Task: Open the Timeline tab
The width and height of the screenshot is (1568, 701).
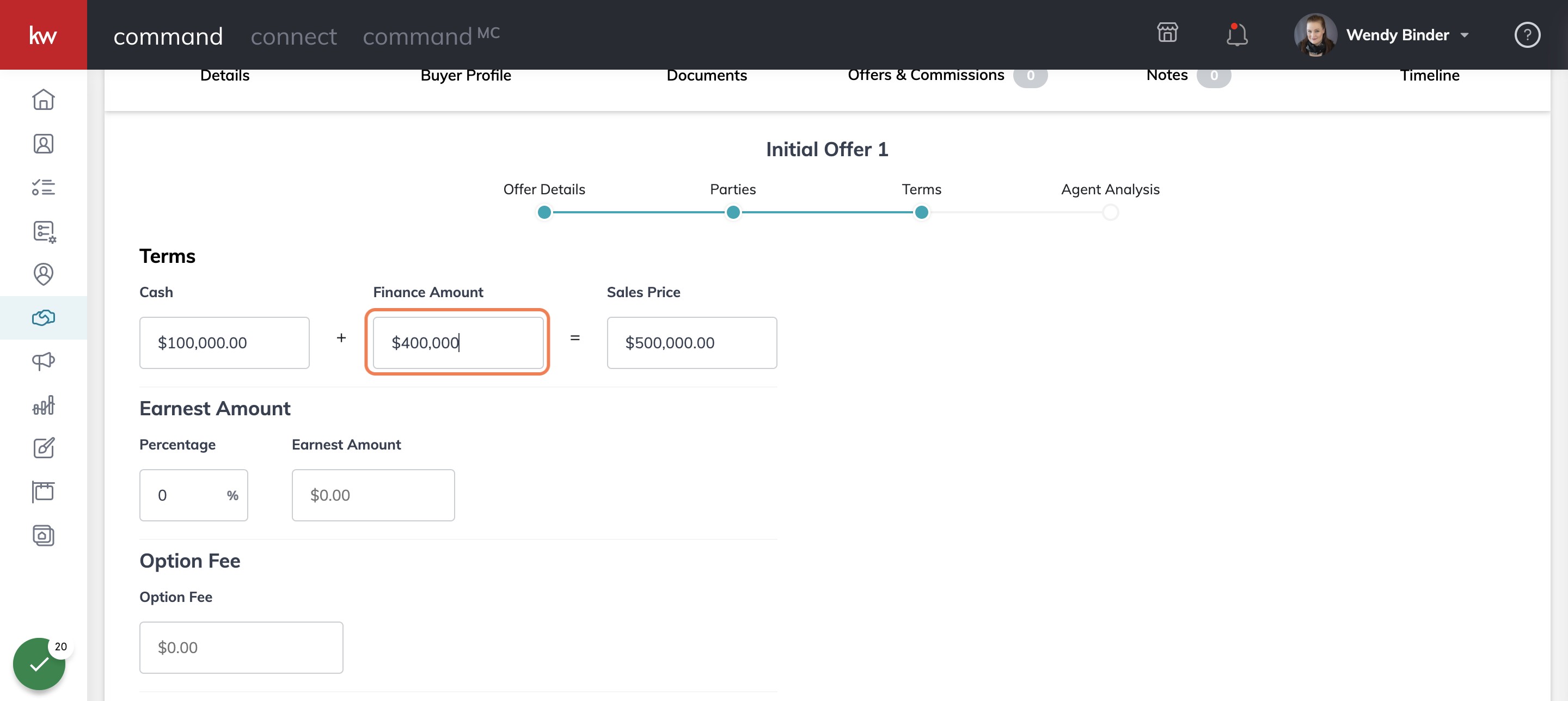Action: 1429,76
